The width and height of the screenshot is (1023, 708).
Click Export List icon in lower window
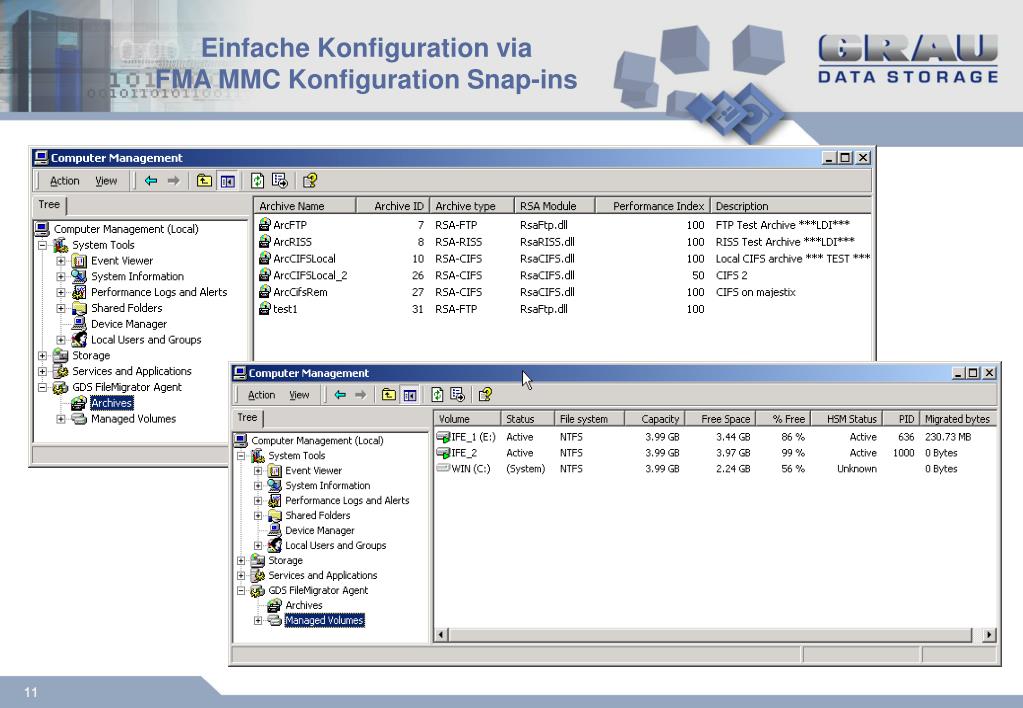[x=457, y=395]
